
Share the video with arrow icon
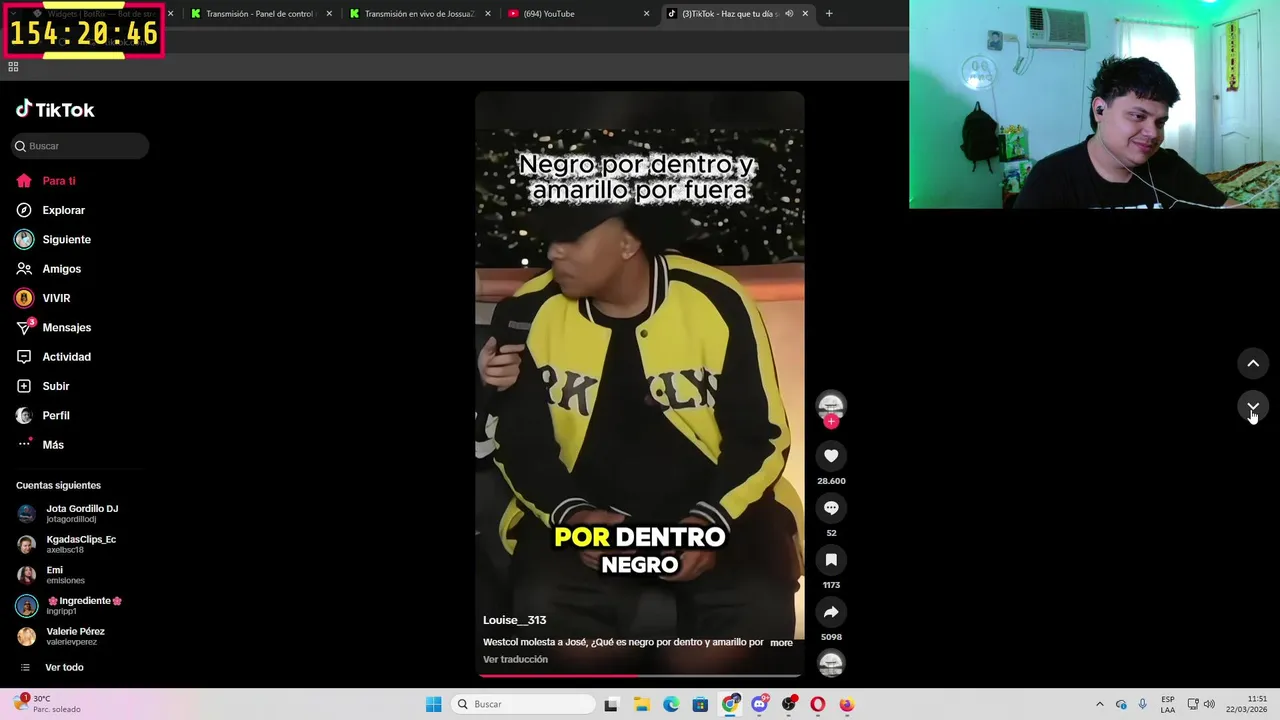pyautogui.click(x=831, y=612)
